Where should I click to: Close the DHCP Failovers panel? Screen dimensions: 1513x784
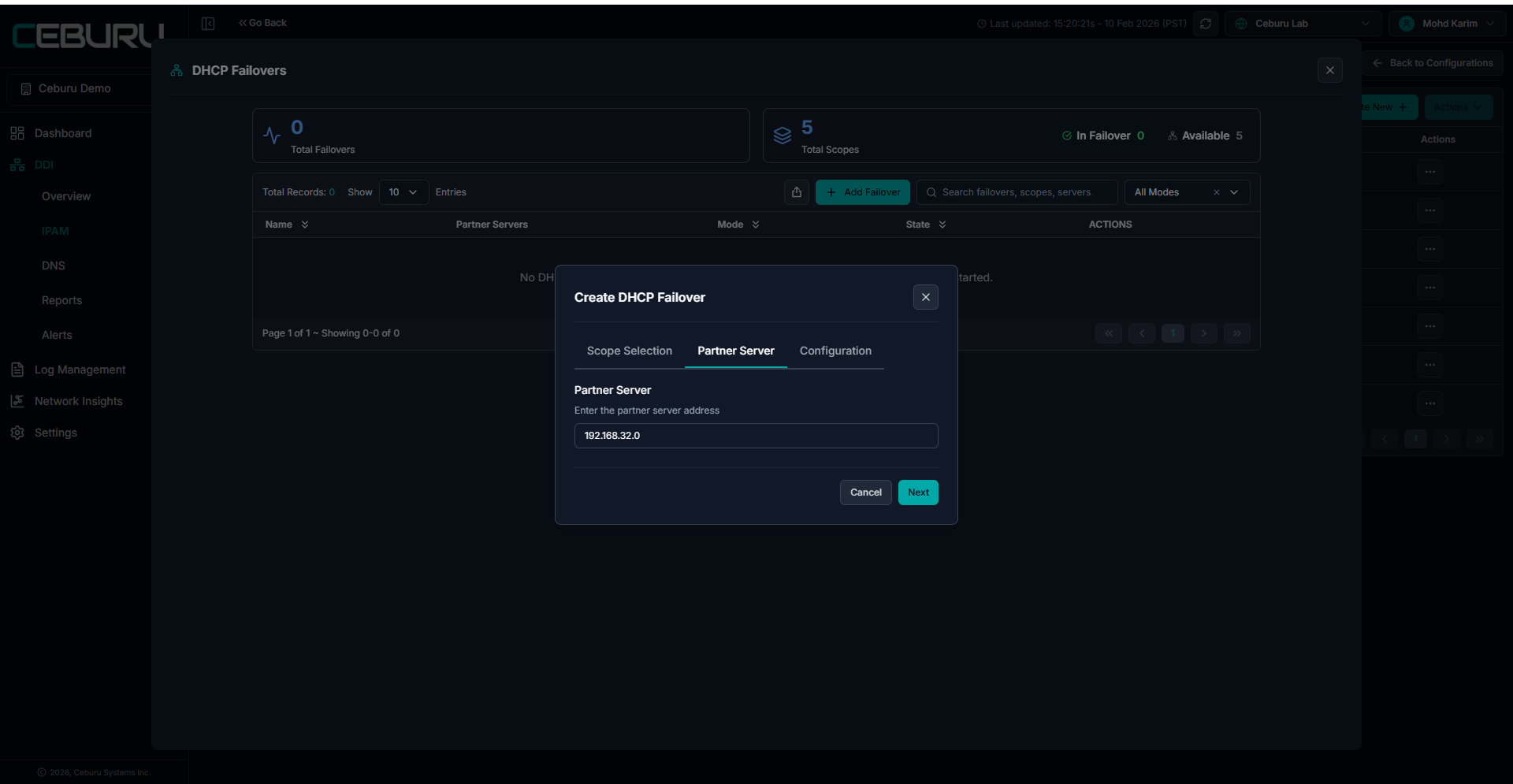click(x=1330, y=70)
